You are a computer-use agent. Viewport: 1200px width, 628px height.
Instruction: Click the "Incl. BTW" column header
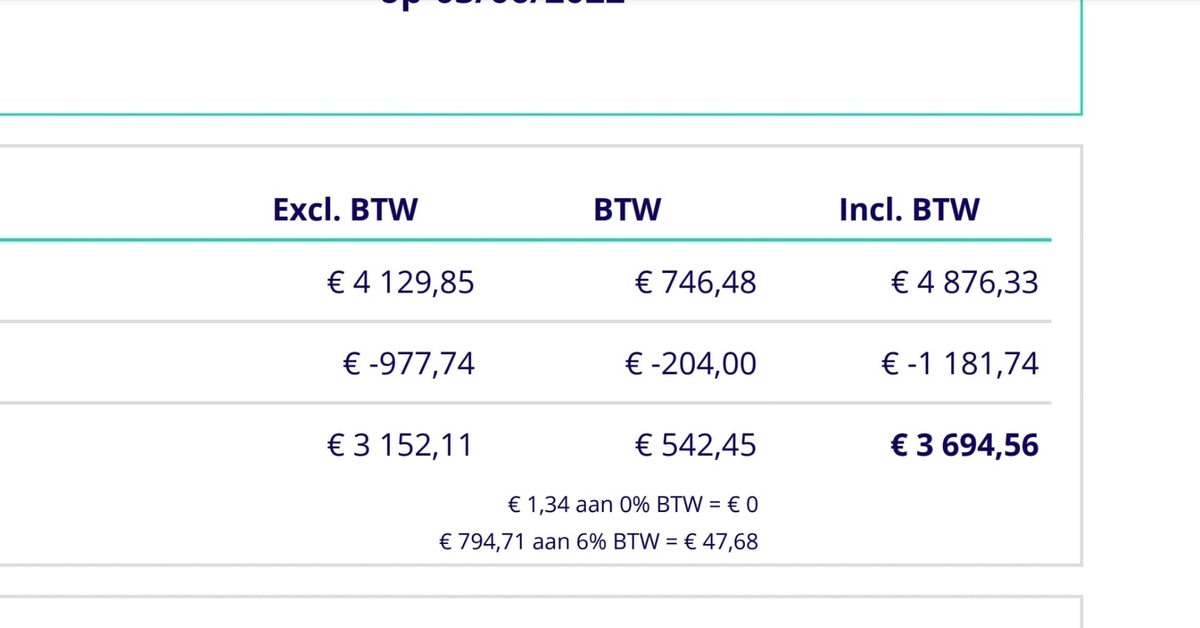point(909,210)
